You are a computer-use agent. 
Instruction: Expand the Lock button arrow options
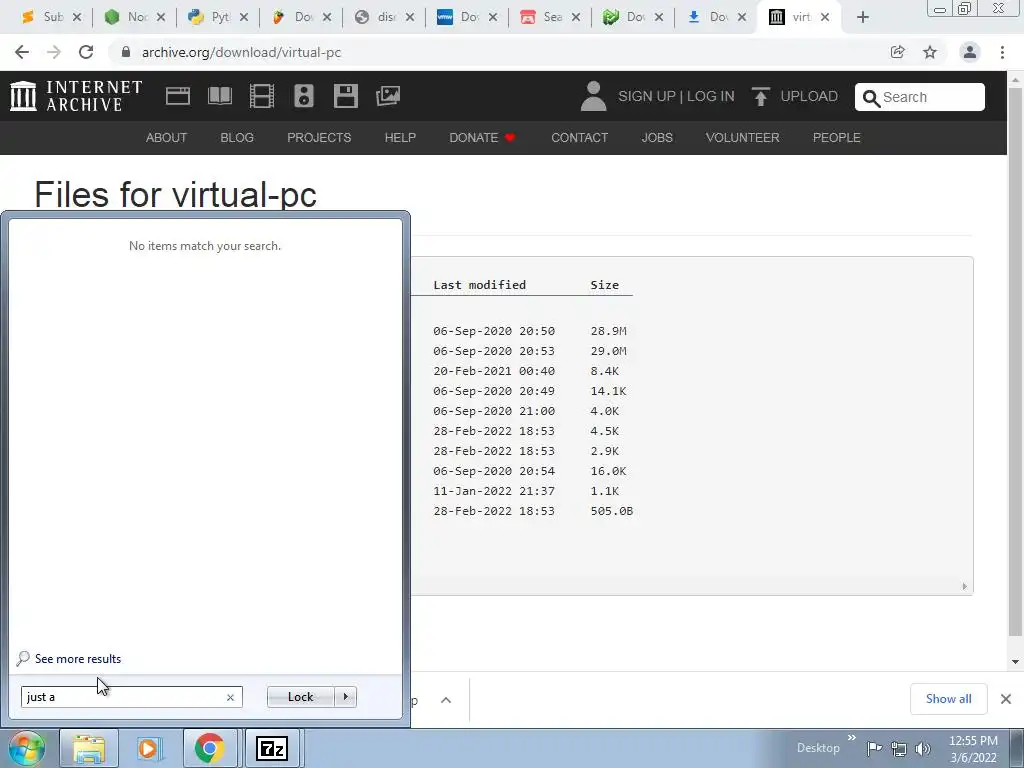tap(345, 697)
